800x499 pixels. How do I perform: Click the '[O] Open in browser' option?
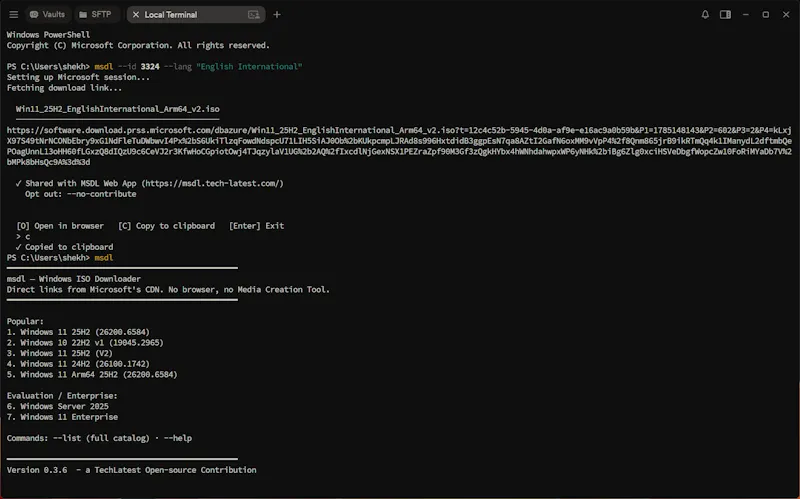(60, 226)
